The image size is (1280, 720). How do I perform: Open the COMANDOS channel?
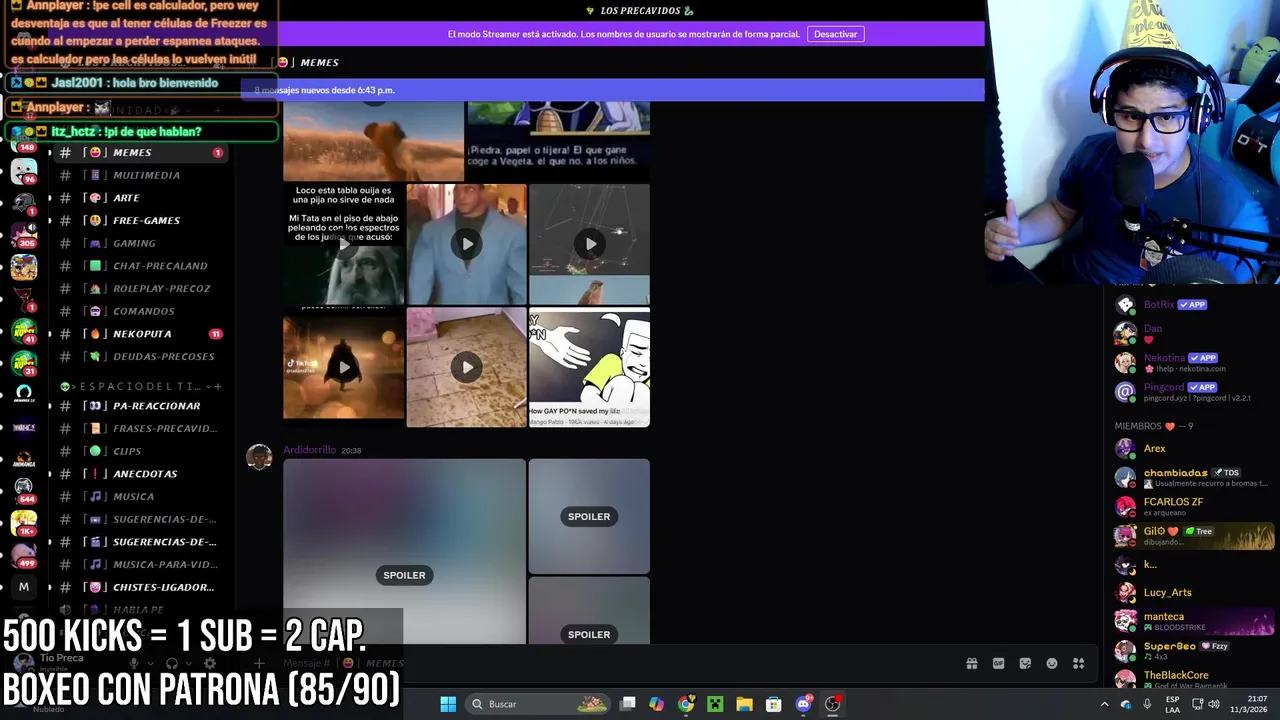[x=140, y=311]
